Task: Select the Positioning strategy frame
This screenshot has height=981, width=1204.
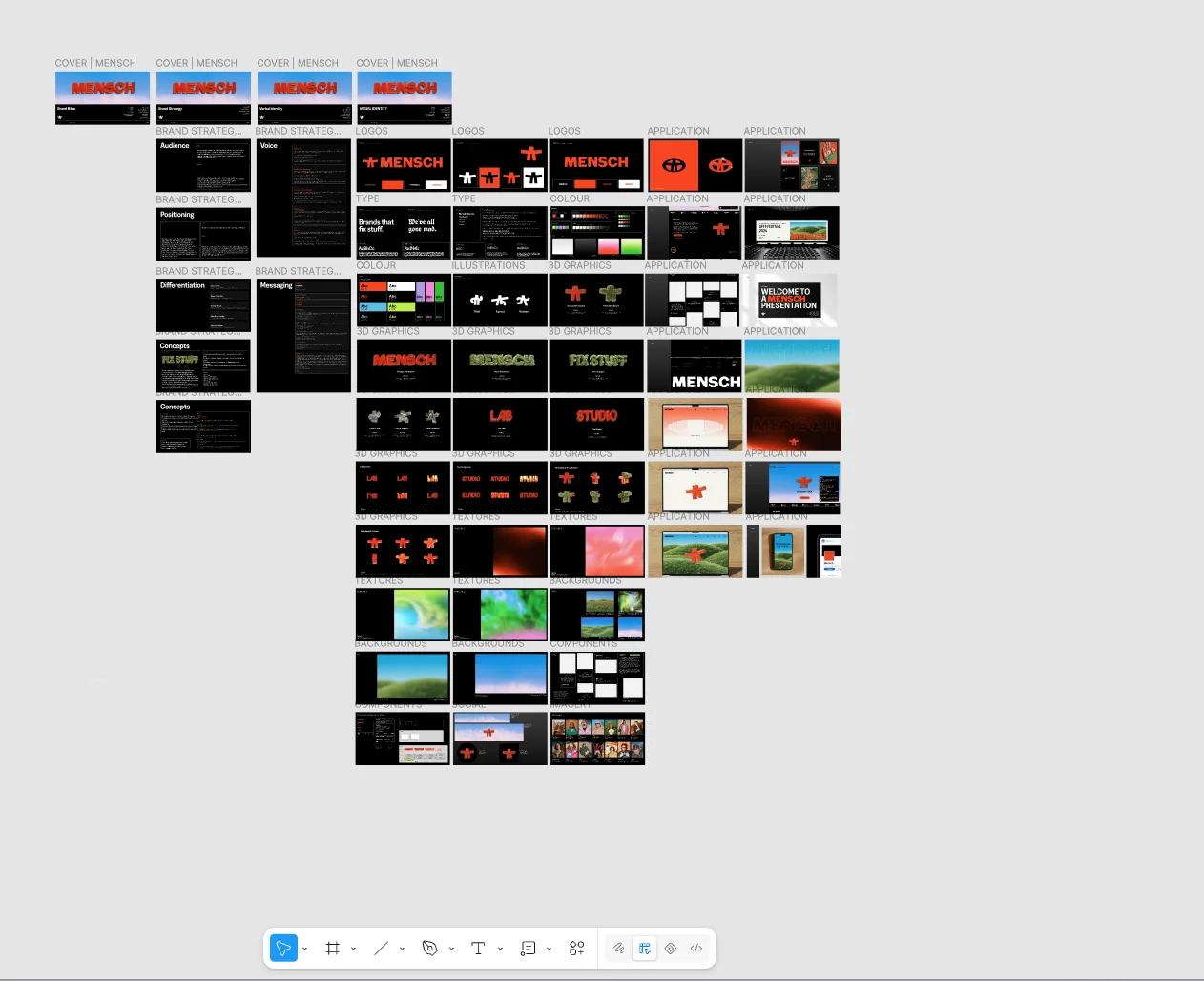Action: 203,235
